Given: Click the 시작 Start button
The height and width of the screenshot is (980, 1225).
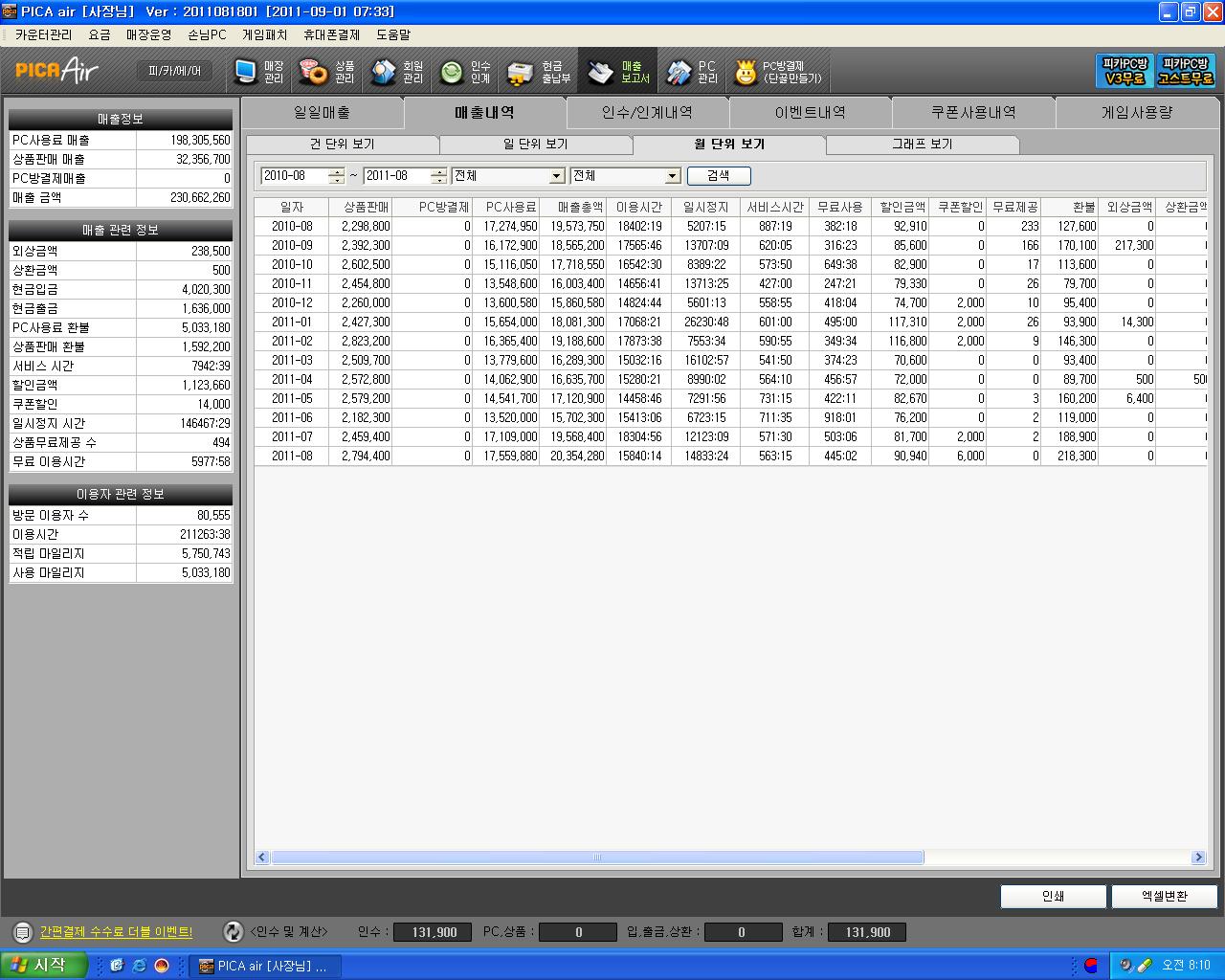Looking at the screenshot, I should tap(44, 966).
